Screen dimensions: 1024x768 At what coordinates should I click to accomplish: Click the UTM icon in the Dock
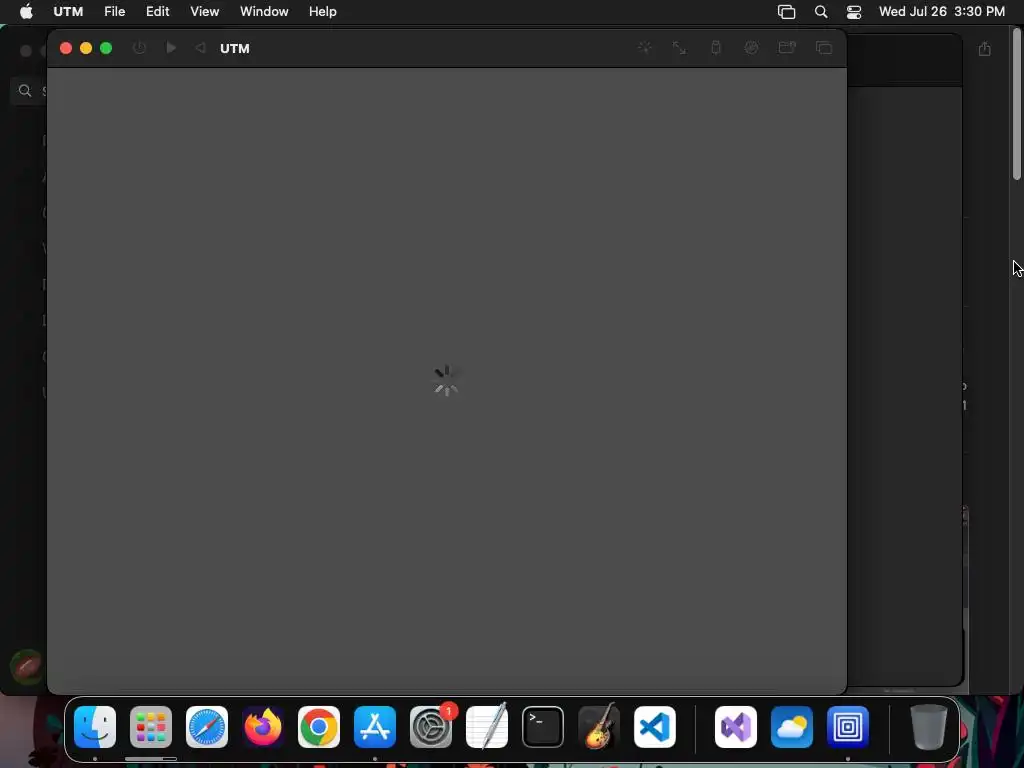(x=848, y=727)
